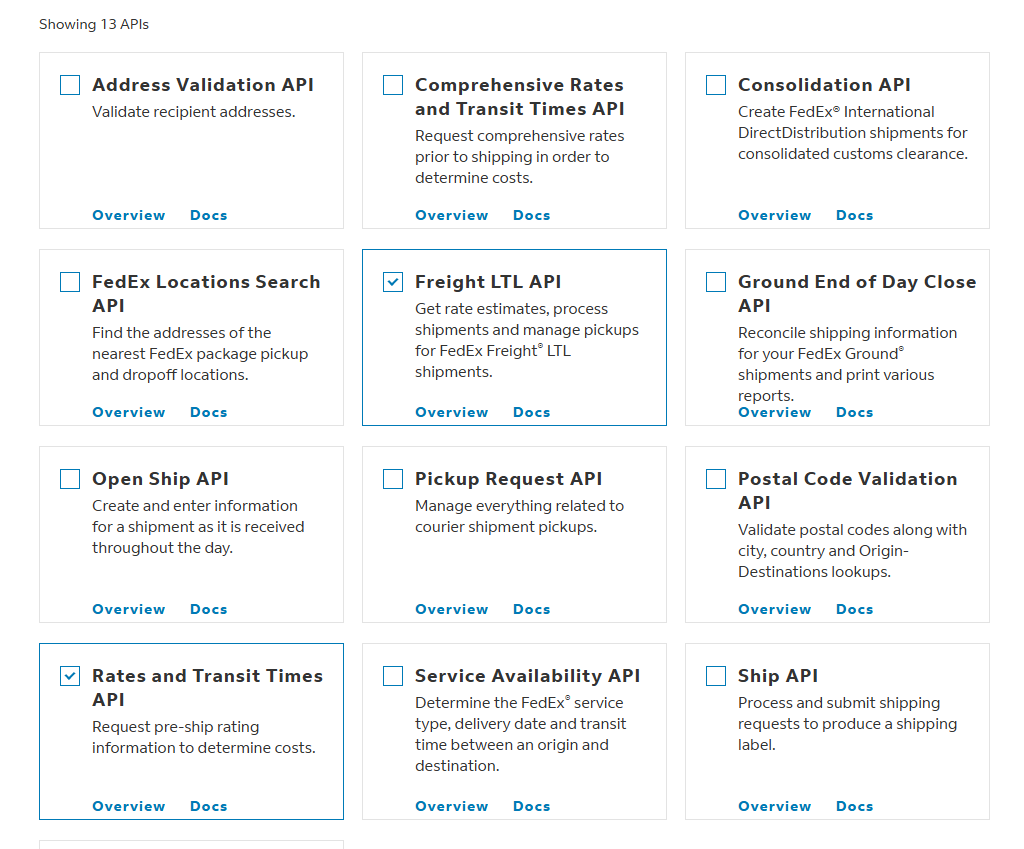Image resolution: width=1024 pixels, height=849 pixels.
Task: Uncheck the Freight LTL API checkbox
Action: [393, 282]
